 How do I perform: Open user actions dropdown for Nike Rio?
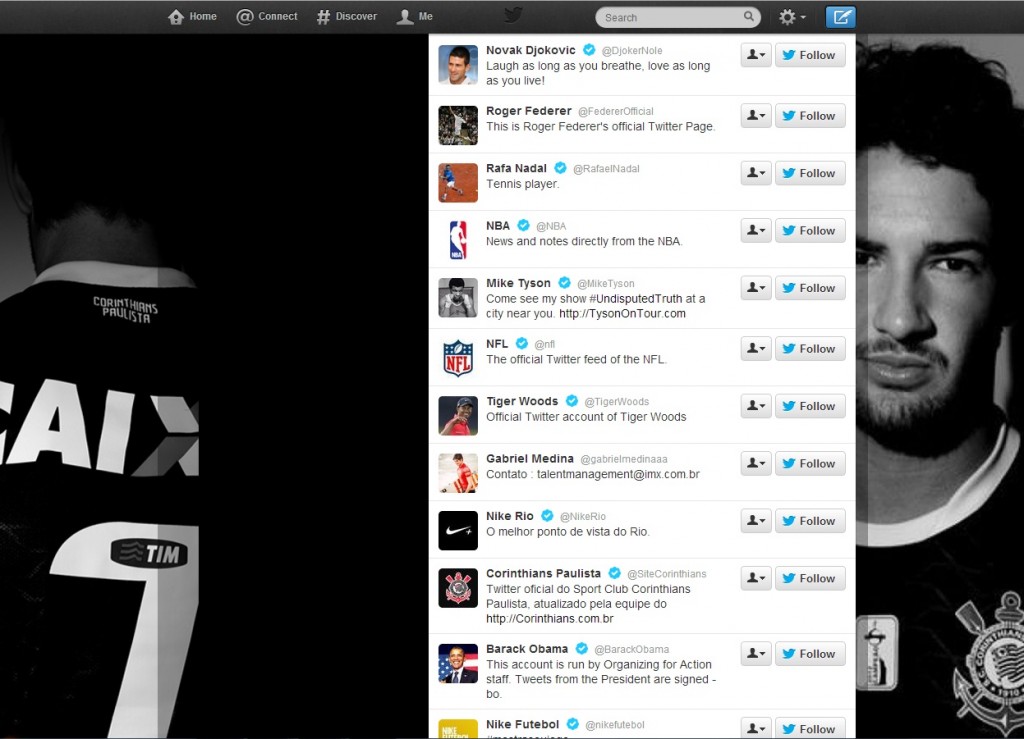(x=756, y=522)
